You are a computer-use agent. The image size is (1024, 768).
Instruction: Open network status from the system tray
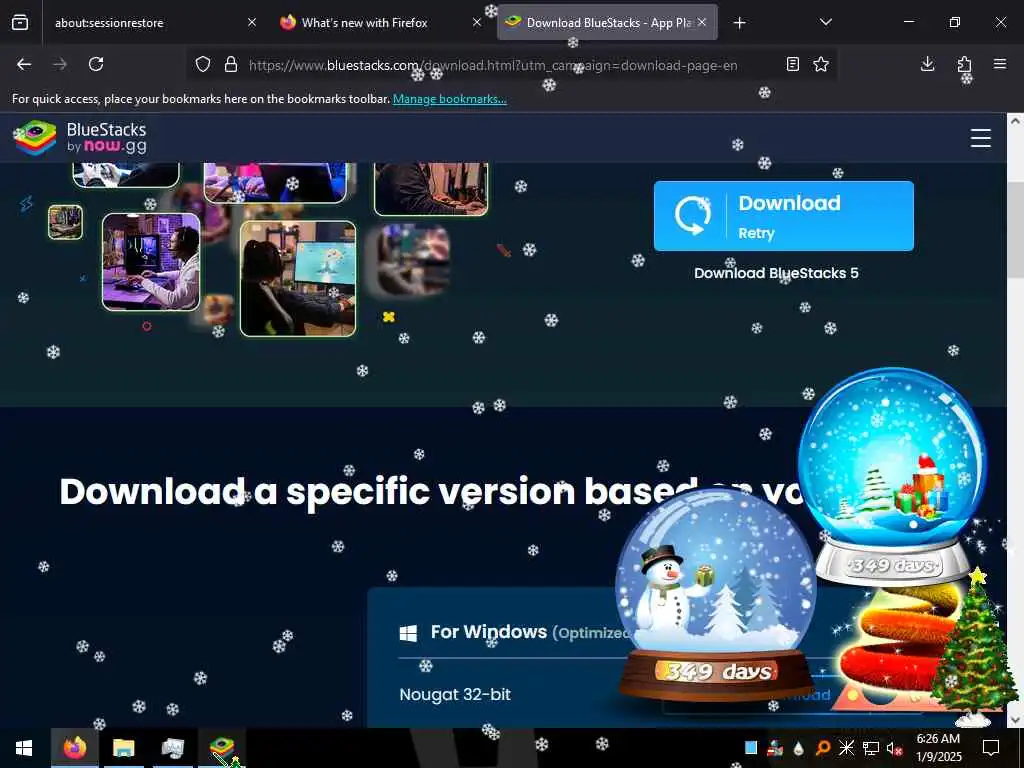(871, 748)
